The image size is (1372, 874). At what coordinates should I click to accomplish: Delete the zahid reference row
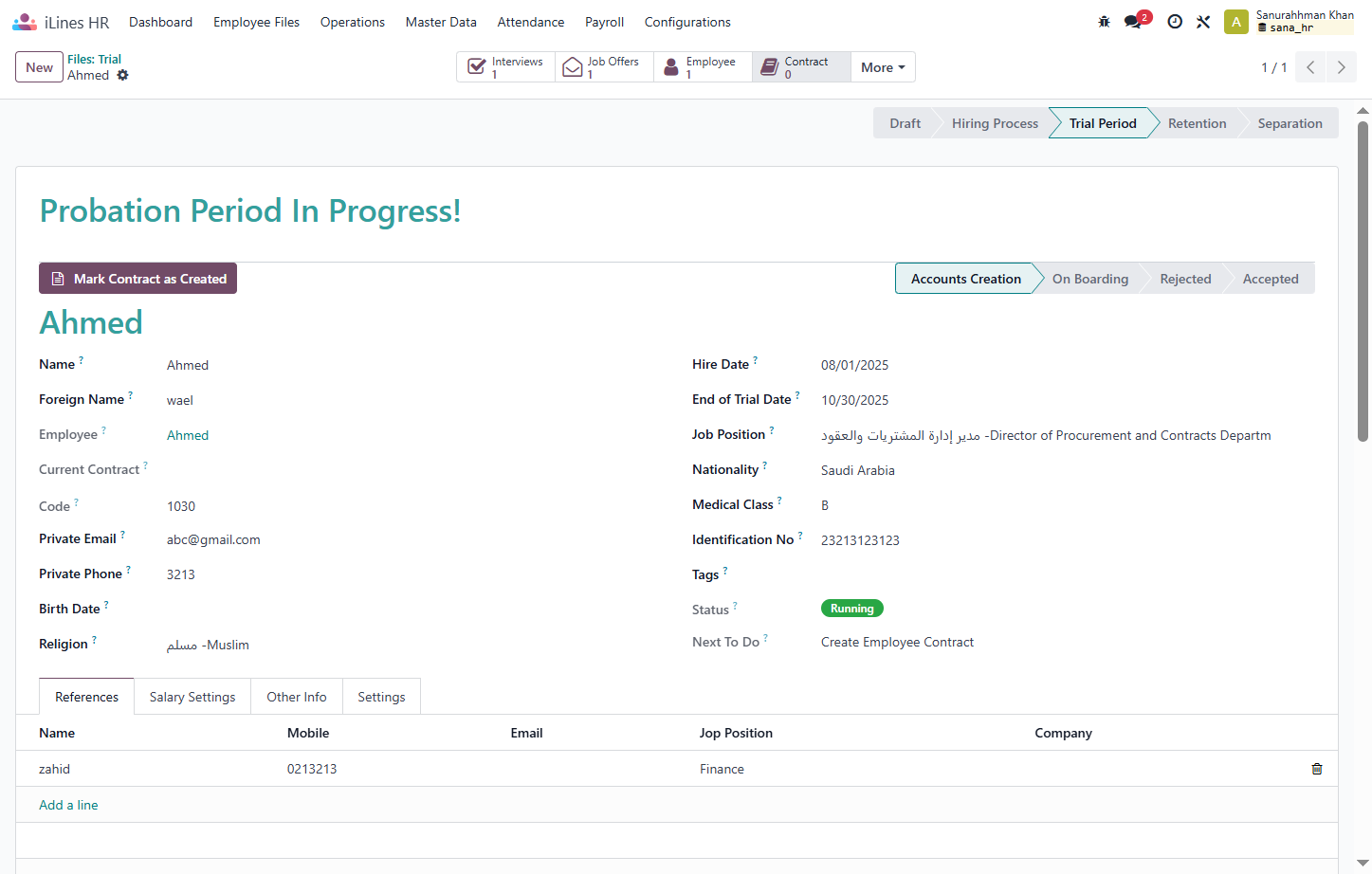point(1316,769)
